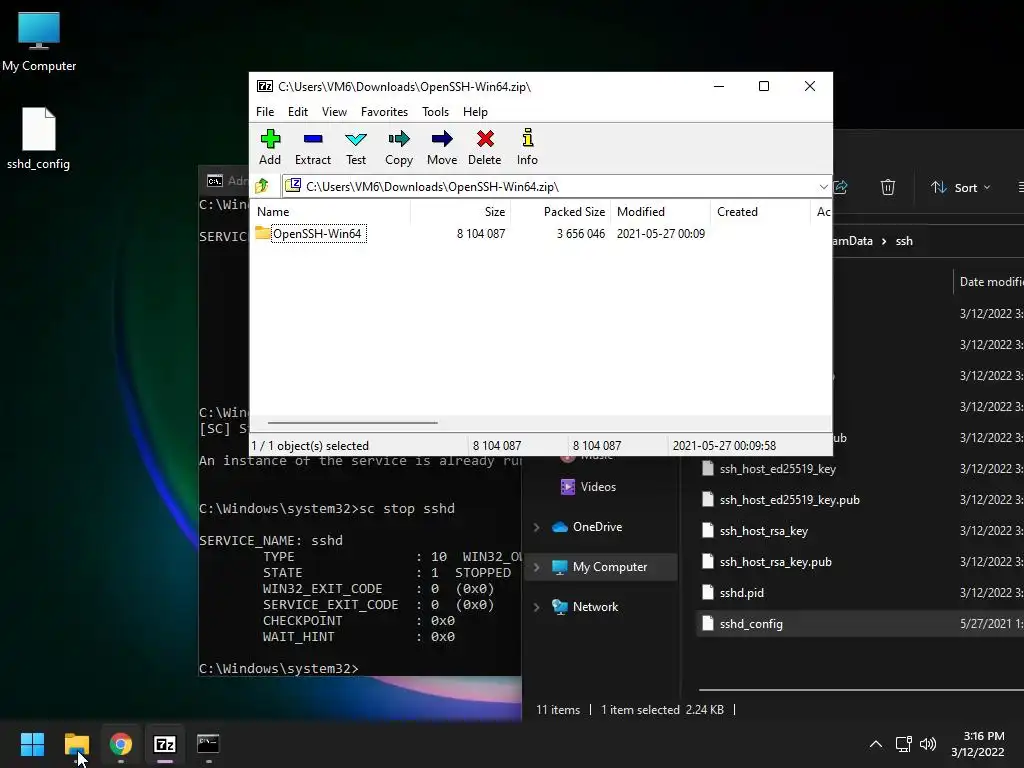Open the Sort dropdown in File Explorer
1024x768 pixels.
[x=961, y=187]
